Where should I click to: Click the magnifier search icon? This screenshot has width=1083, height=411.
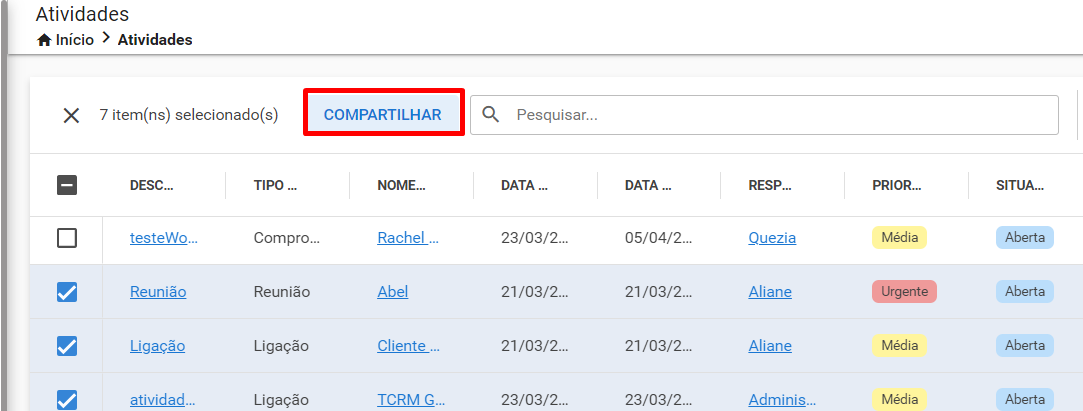click(x=490, y=115)
